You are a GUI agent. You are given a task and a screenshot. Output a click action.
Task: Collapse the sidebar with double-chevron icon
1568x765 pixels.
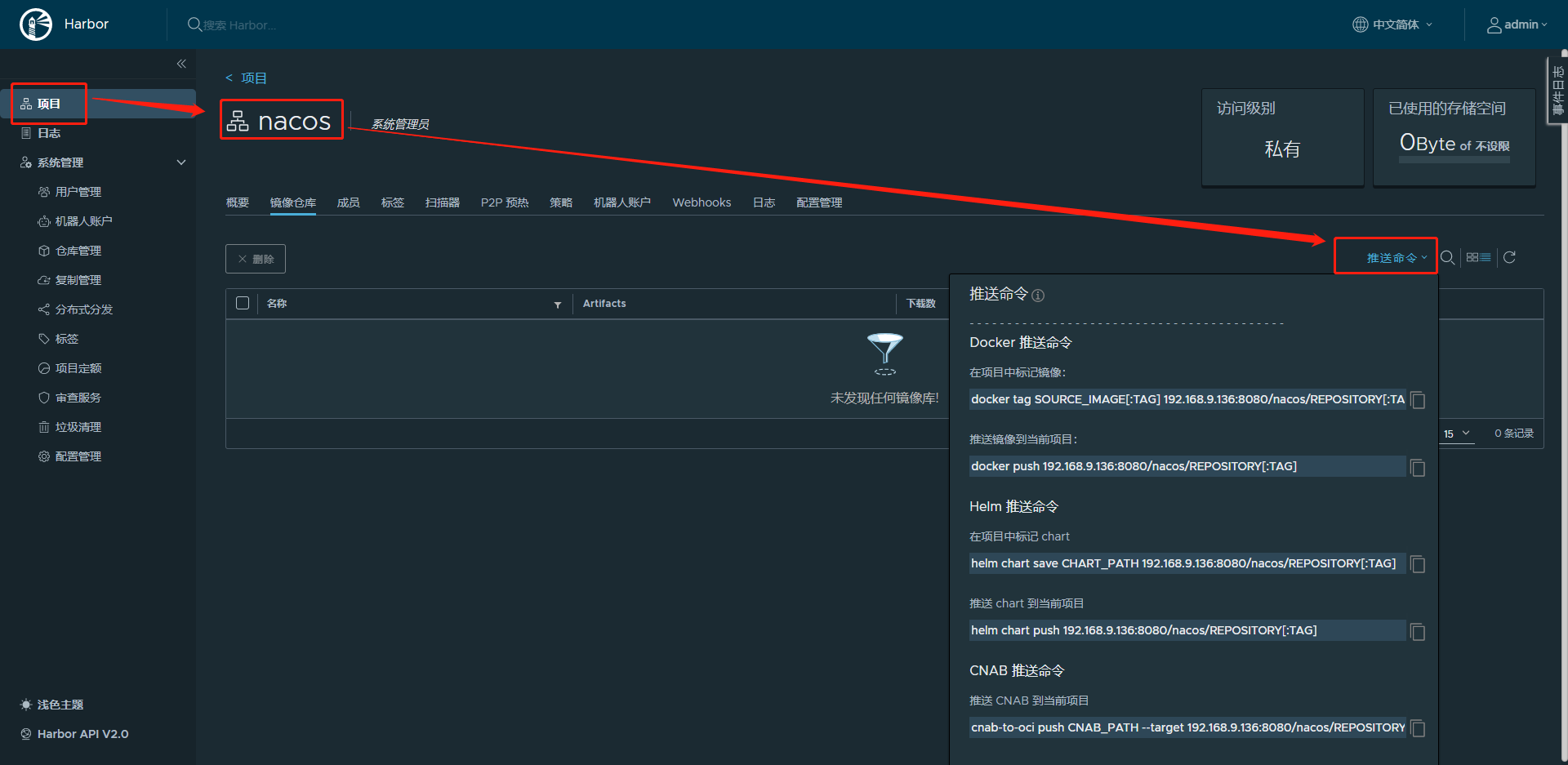click(x=181, y=64)
